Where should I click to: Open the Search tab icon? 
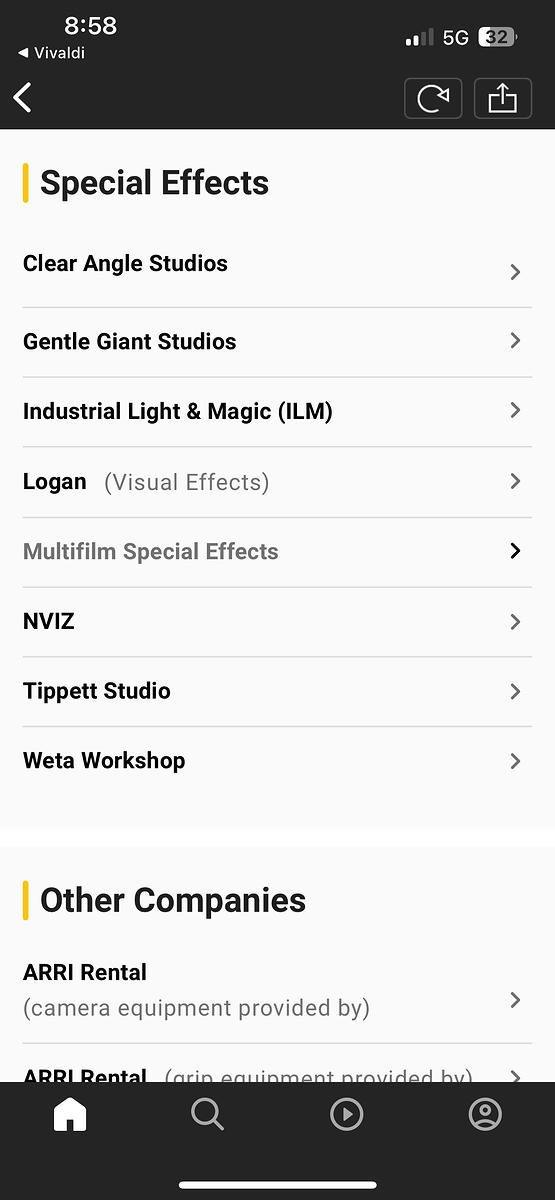(x=207, y=1114)
